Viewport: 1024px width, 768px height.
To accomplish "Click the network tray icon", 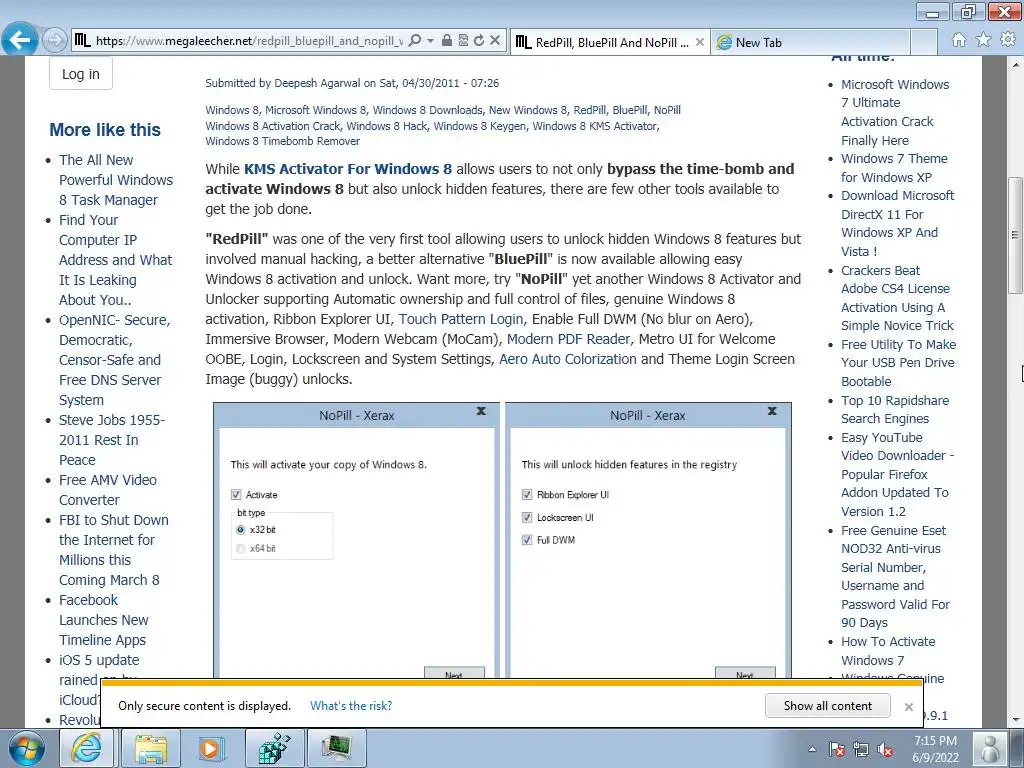I will click(x=861, y=749).
